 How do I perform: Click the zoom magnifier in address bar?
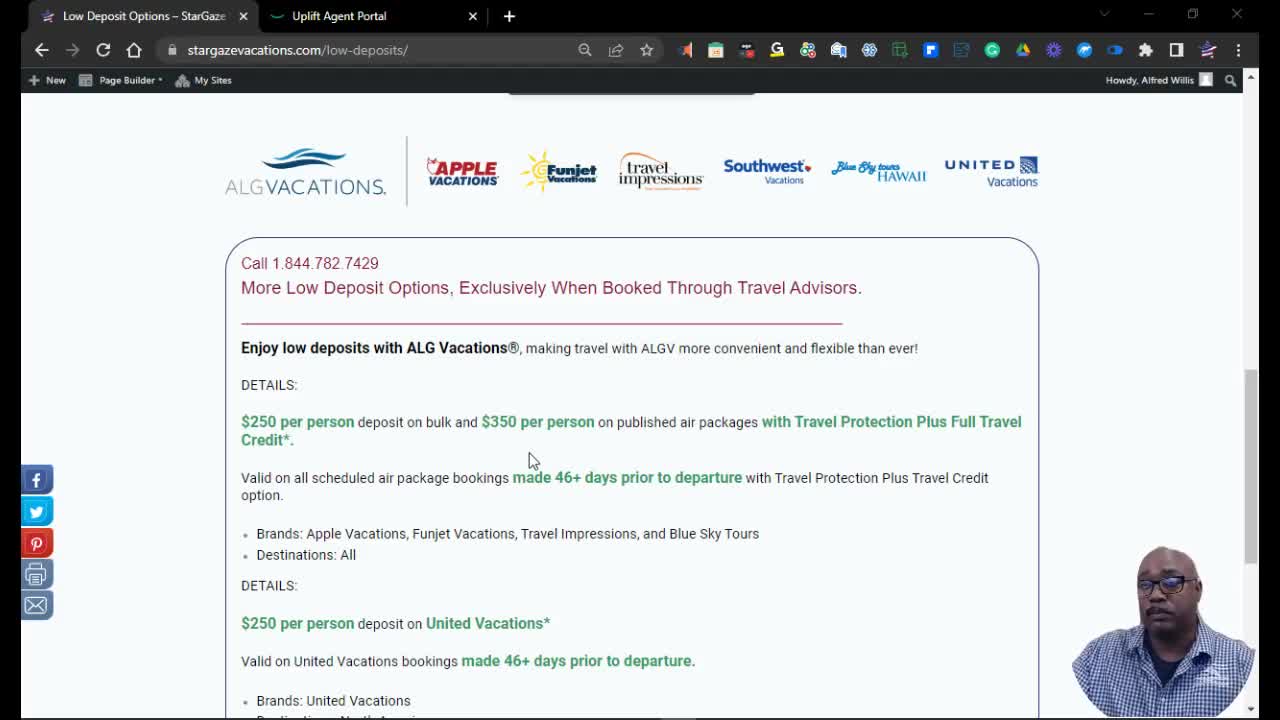click(585, 50)
